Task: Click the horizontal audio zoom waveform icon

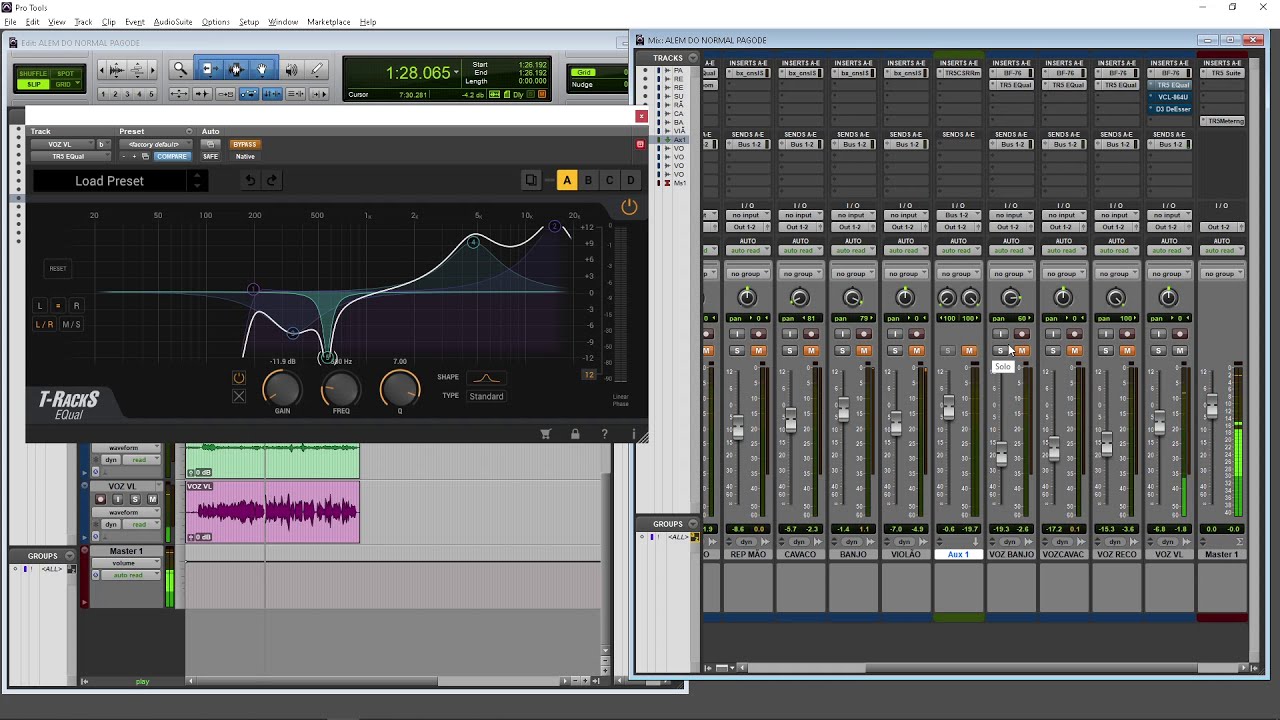Action: click(x=117, y=69)
